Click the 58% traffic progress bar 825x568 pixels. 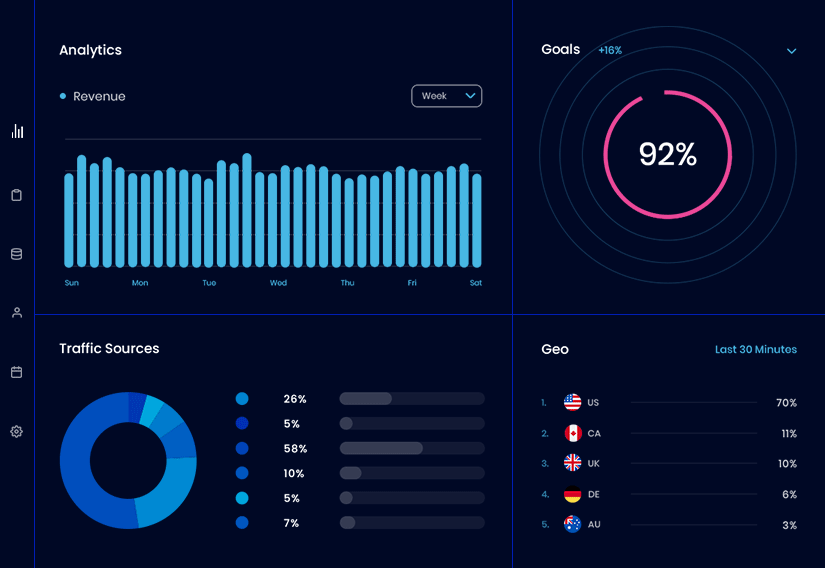point(411,448)
